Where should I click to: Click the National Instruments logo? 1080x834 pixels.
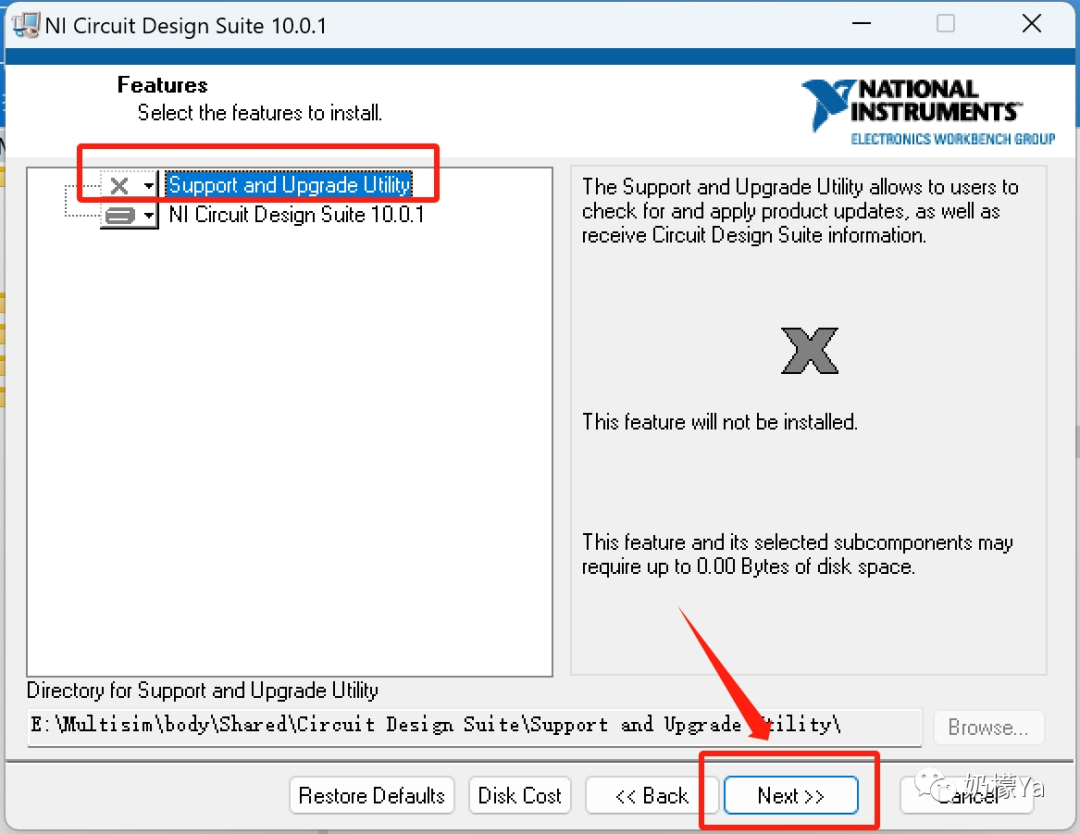pyautogui.click(x=928, y=112)
